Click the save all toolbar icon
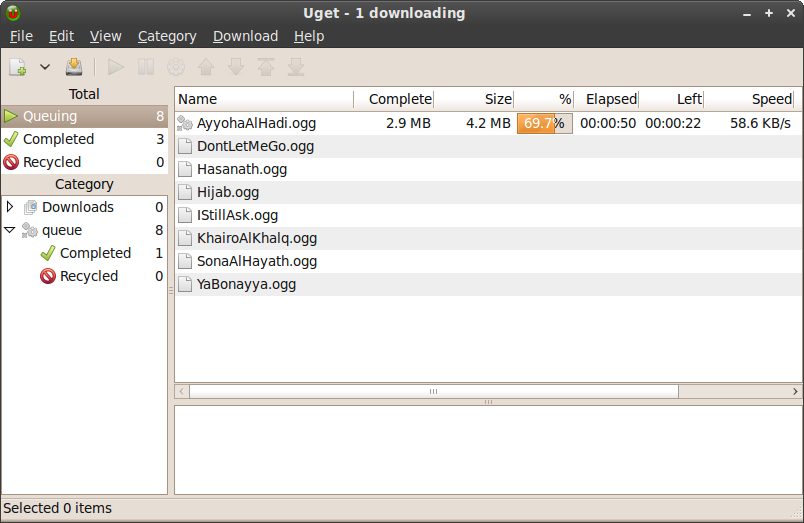 (x=74, y=67)
